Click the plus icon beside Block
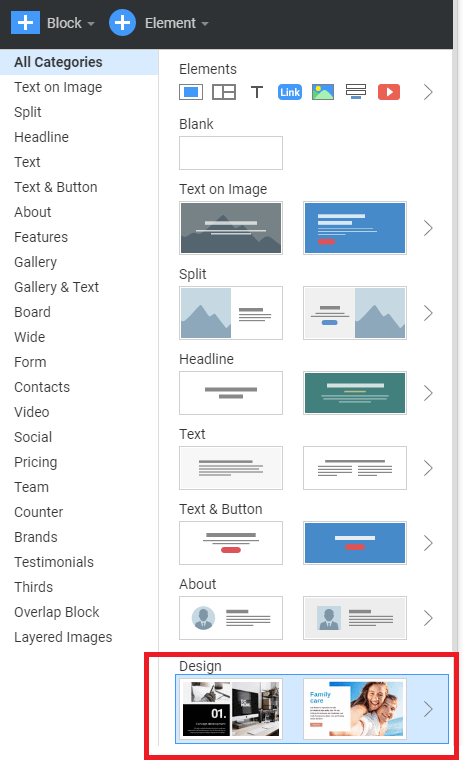The width and height of the screenshot is (468, 771). pyautogui.click(x=25, y=23)
